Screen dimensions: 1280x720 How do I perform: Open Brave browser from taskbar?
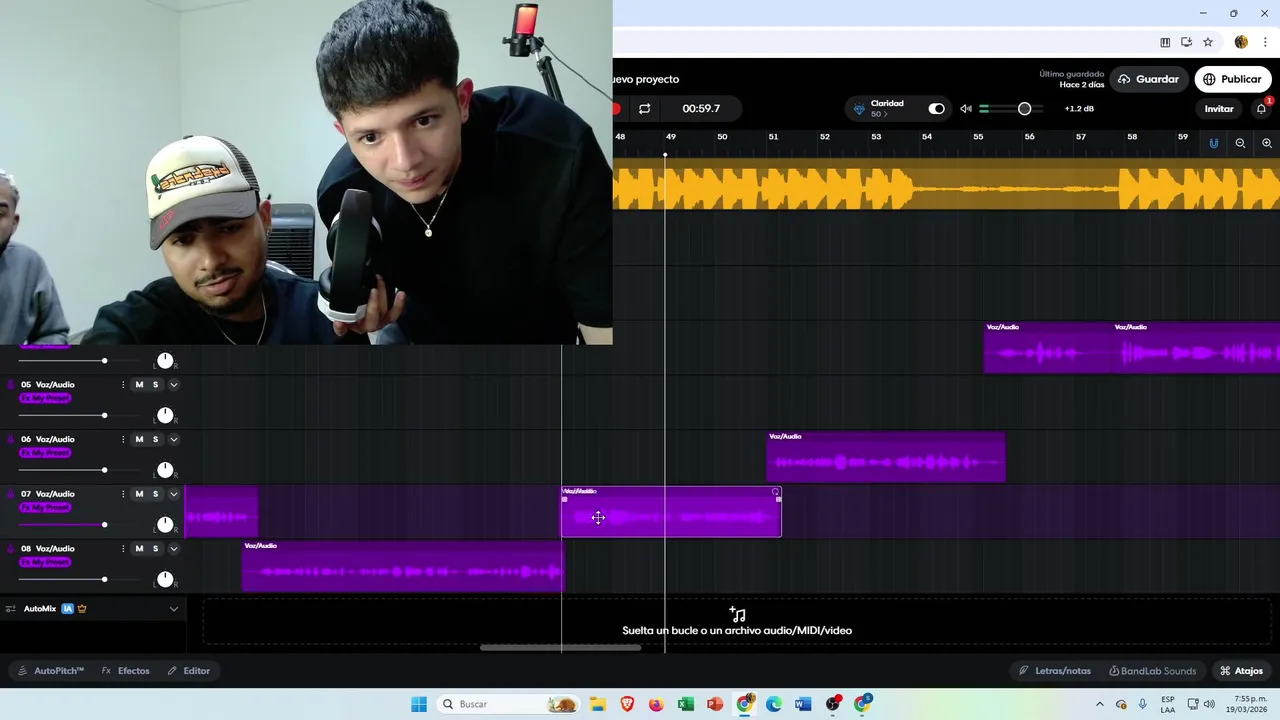627,704
